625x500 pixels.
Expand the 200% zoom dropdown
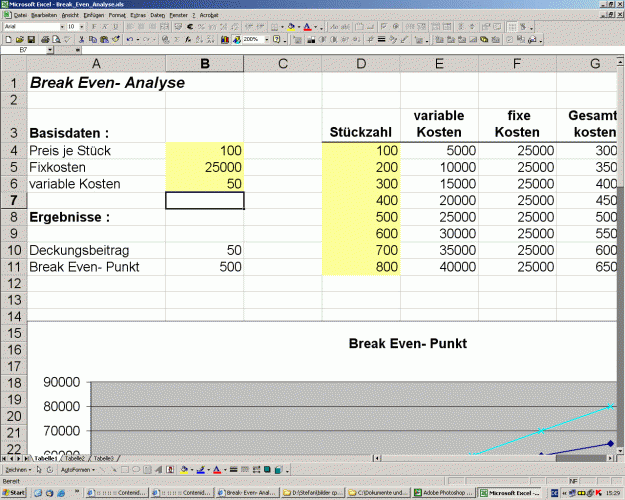[x=267, y=39]
